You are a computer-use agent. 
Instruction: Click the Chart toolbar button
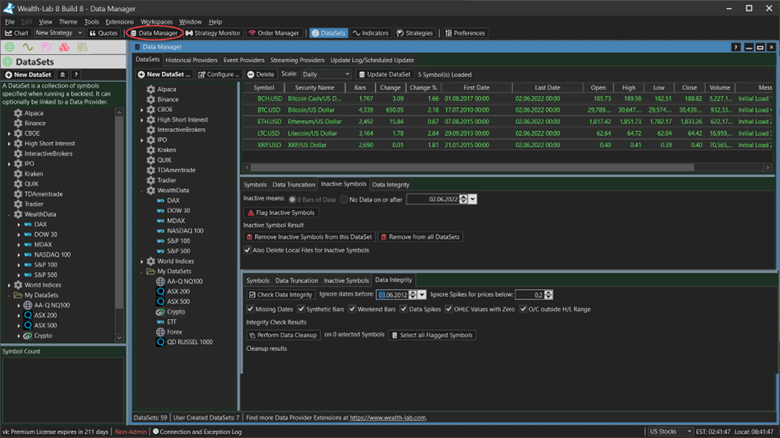16,33
